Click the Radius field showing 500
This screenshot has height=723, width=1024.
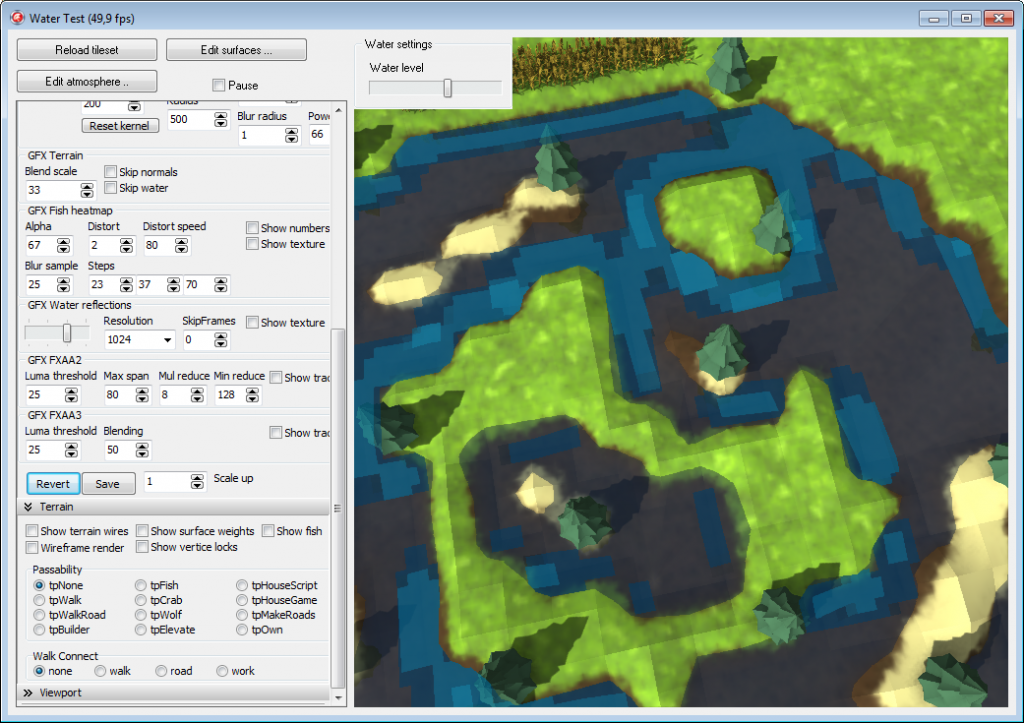coord(191,120)
